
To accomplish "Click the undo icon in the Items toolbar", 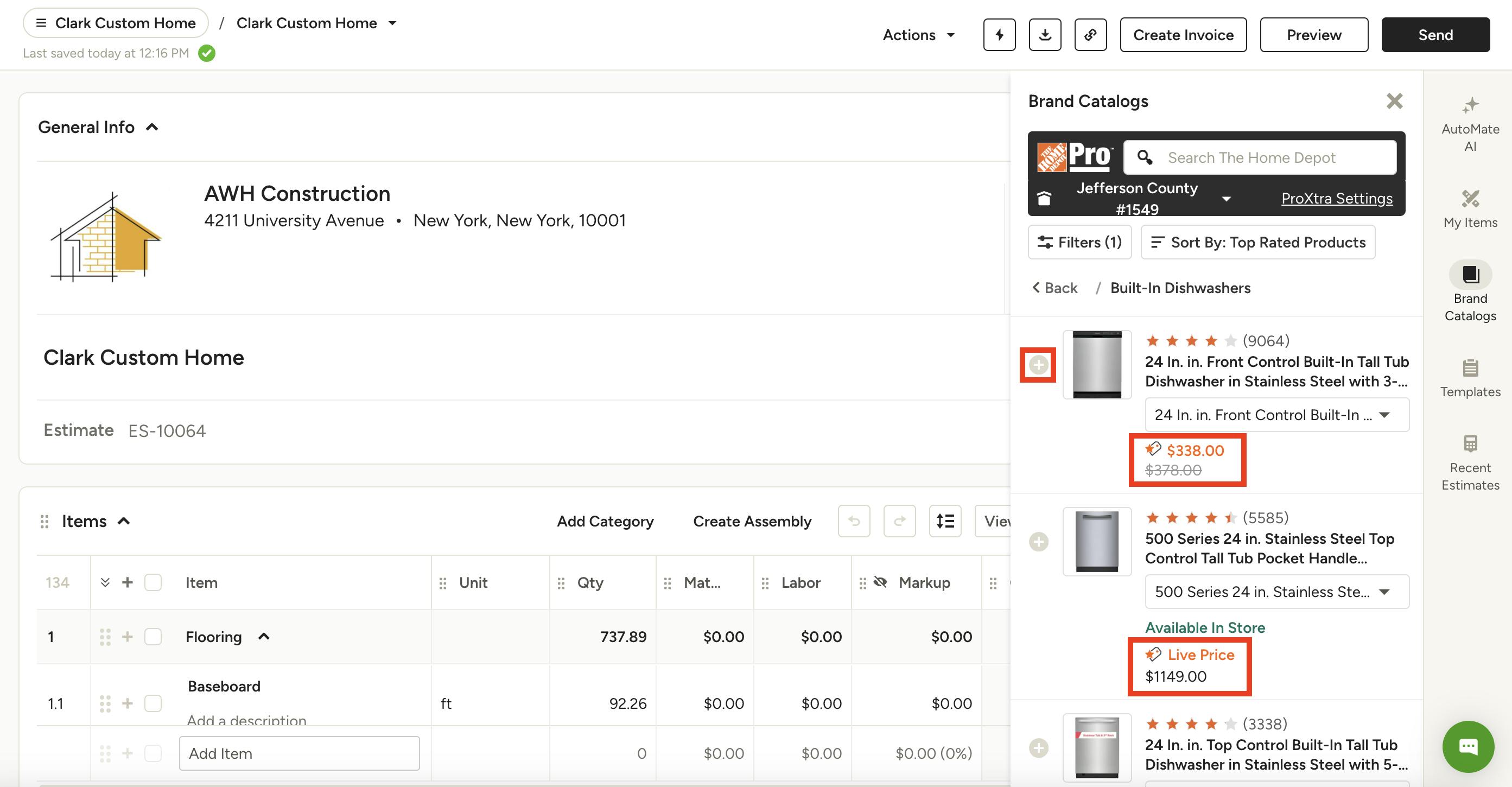I will pos(854,521).
